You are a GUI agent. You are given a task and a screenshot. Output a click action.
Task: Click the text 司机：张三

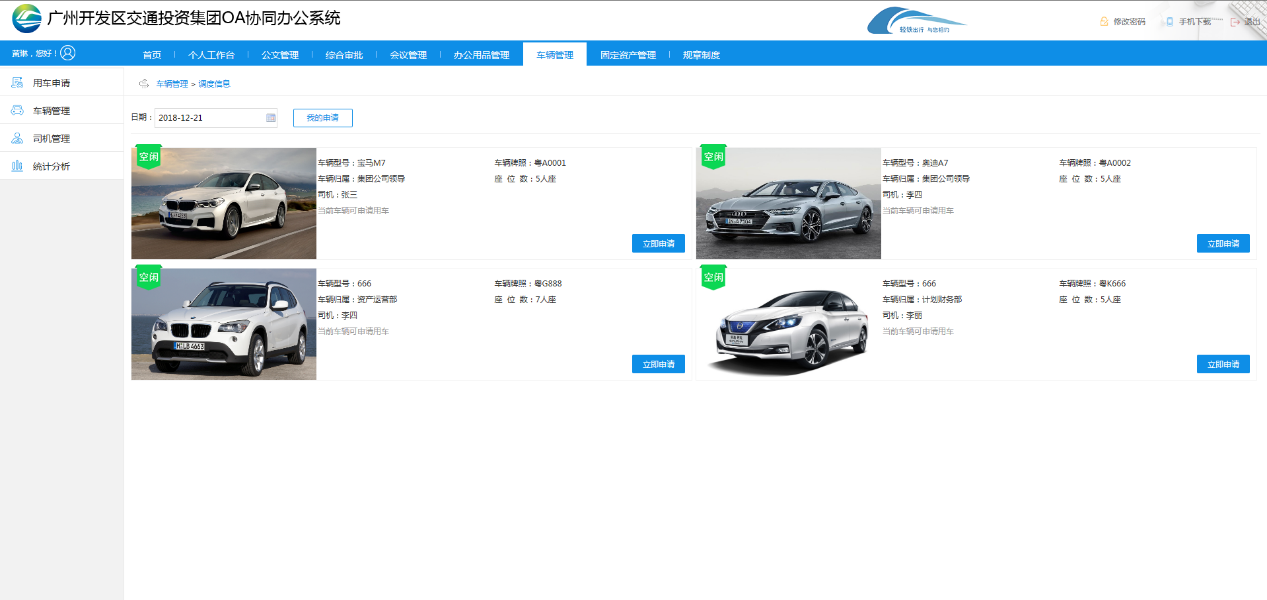coord(337,195)
